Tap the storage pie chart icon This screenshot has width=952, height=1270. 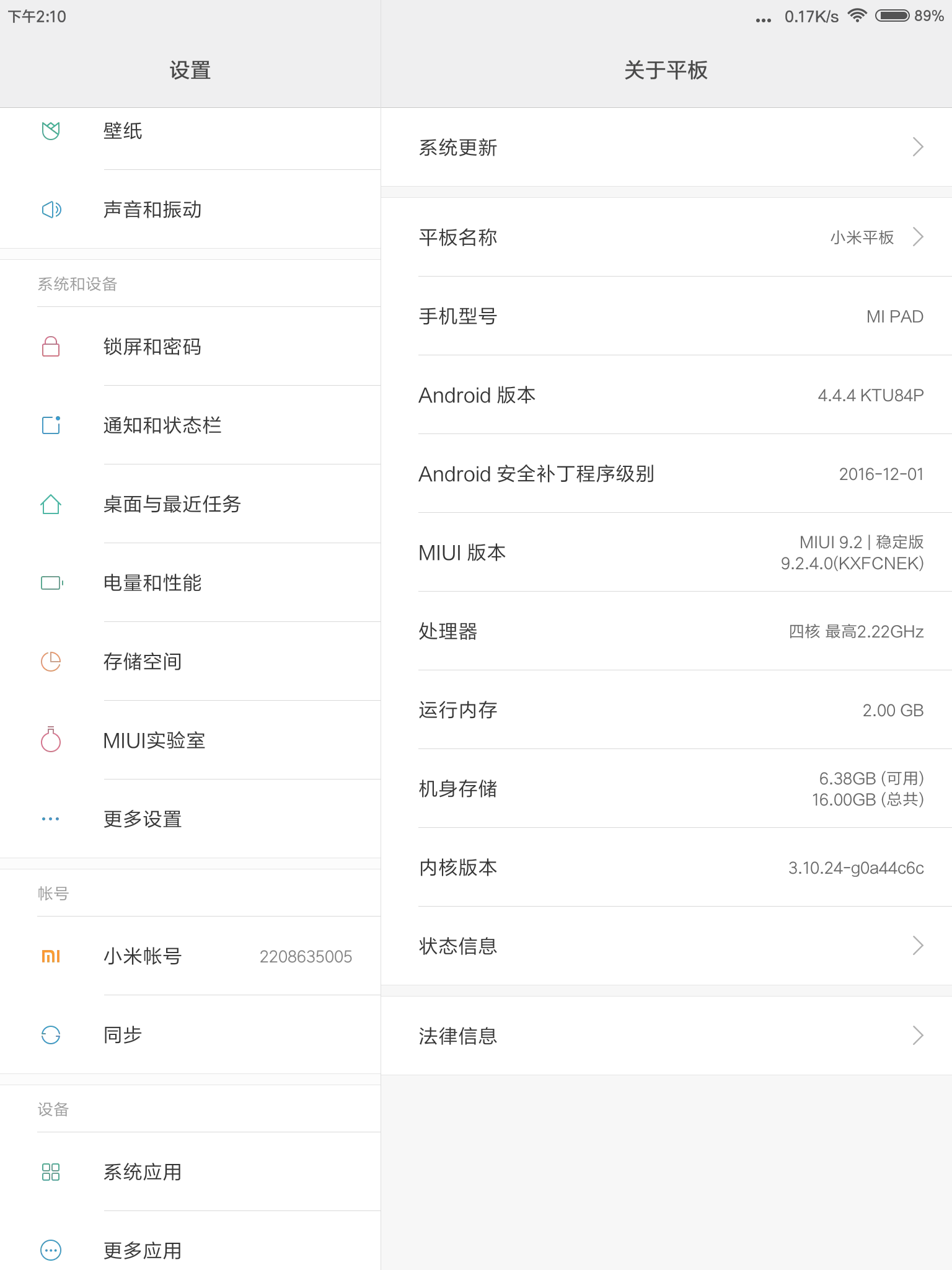pos(51,662)
